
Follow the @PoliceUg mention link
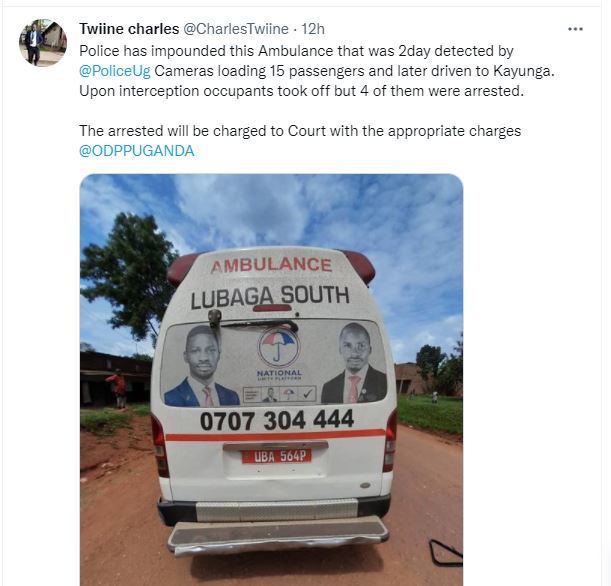click(x=115, y=71)
